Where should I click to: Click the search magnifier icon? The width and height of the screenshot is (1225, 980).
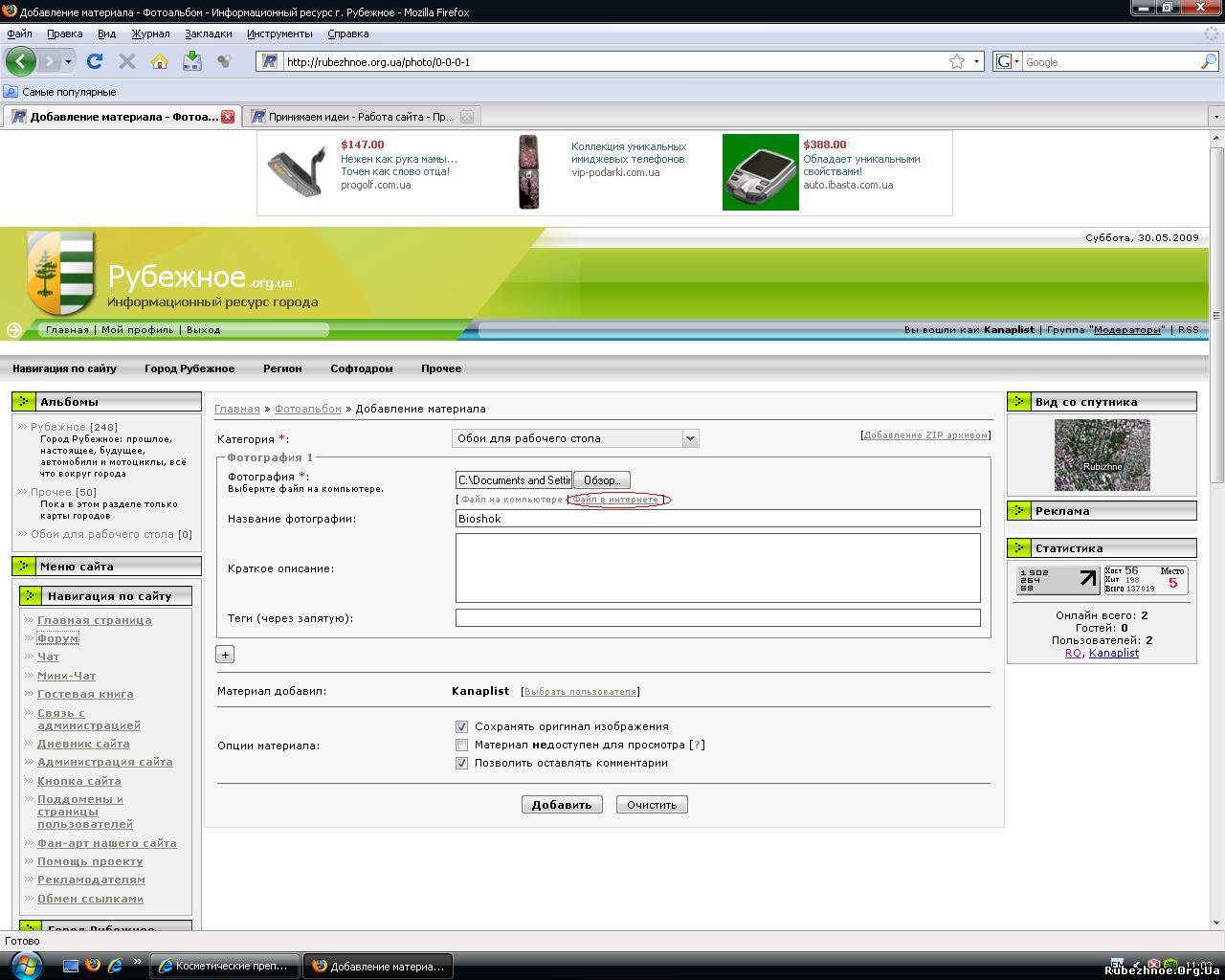click(1208, 61)
